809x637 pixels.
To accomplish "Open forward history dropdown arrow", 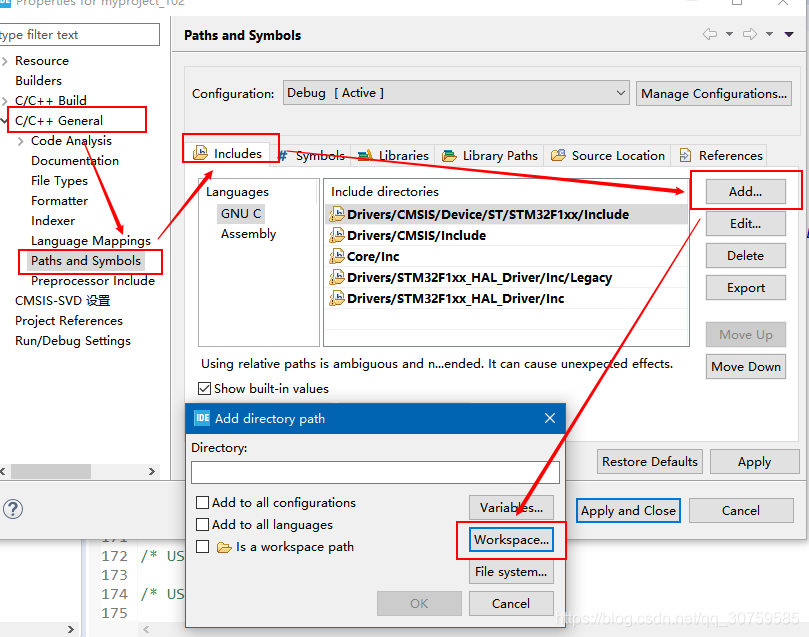I will (769, 34).
